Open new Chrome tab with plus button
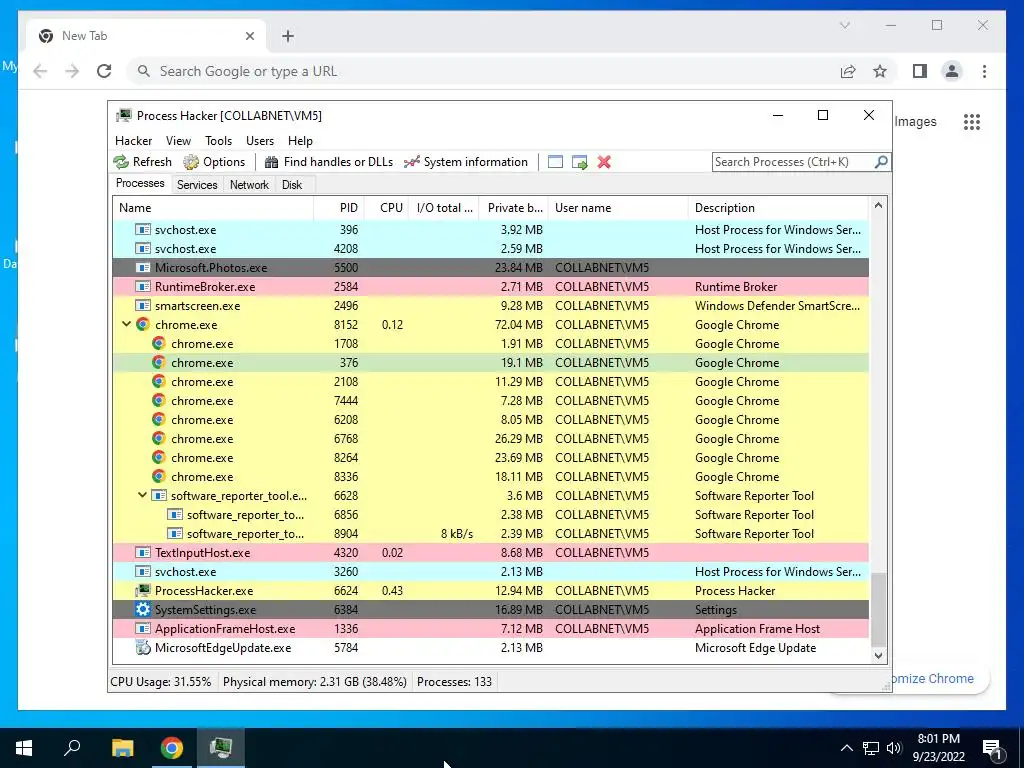Screen dimensions: 1024x768 point(288,37)
